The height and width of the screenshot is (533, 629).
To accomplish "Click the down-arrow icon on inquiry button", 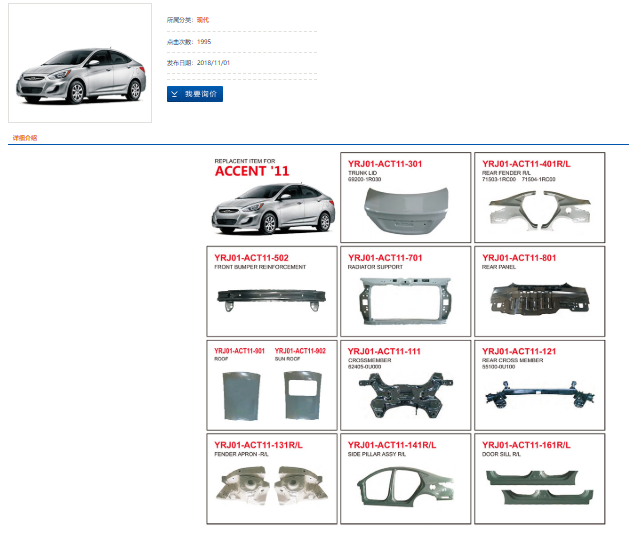I will point(176,94).
